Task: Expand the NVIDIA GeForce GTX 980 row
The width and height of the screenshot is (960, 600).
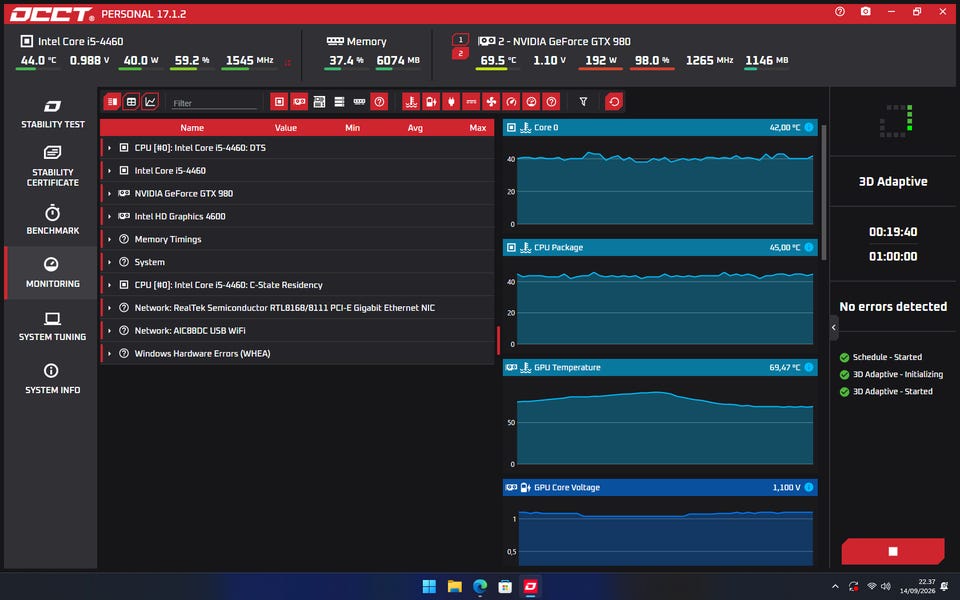Action: tap(110, 193)
